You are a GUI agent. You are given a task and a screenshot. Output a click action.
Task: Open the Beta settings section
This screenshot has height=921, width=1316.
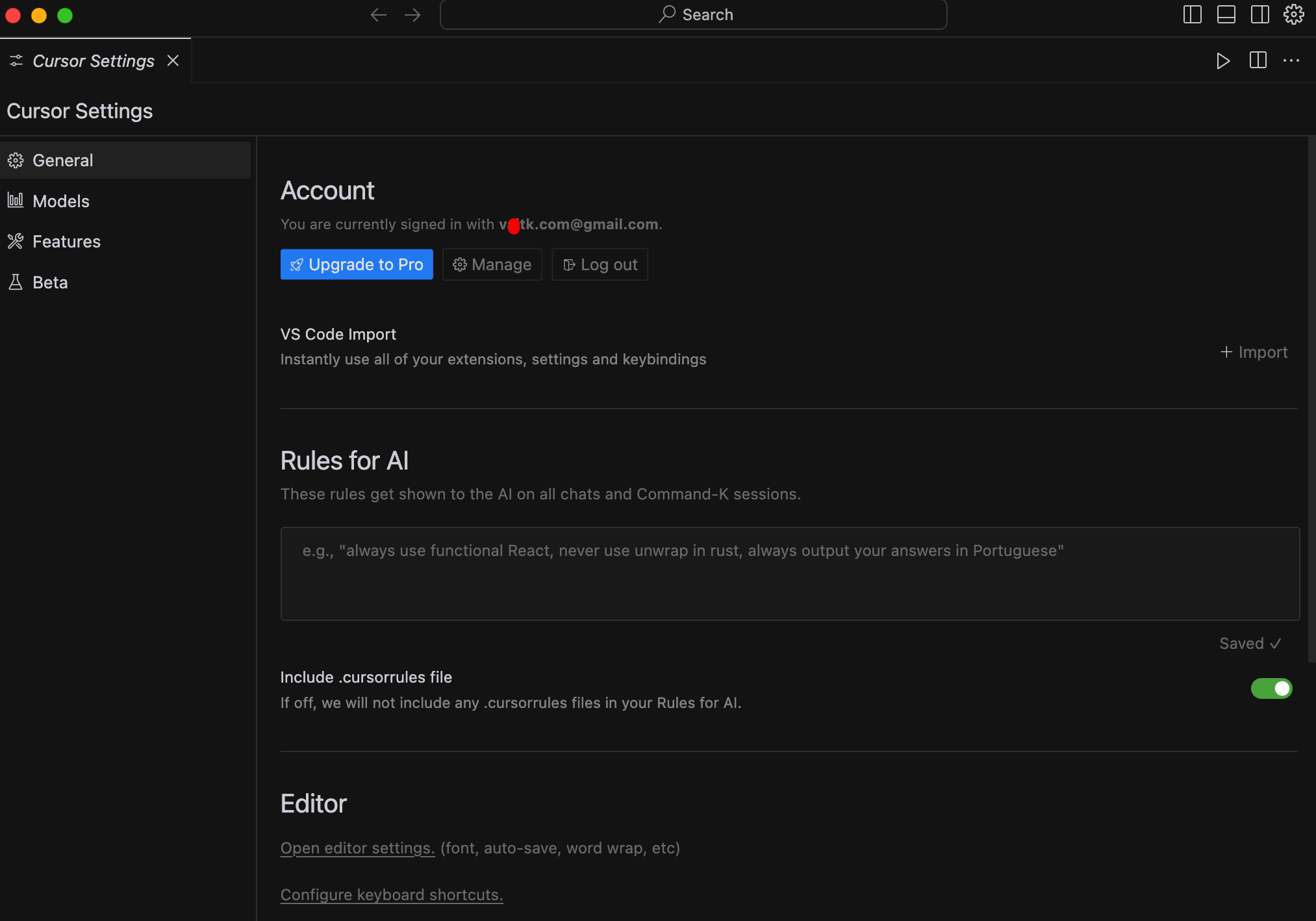click(125, 283)
